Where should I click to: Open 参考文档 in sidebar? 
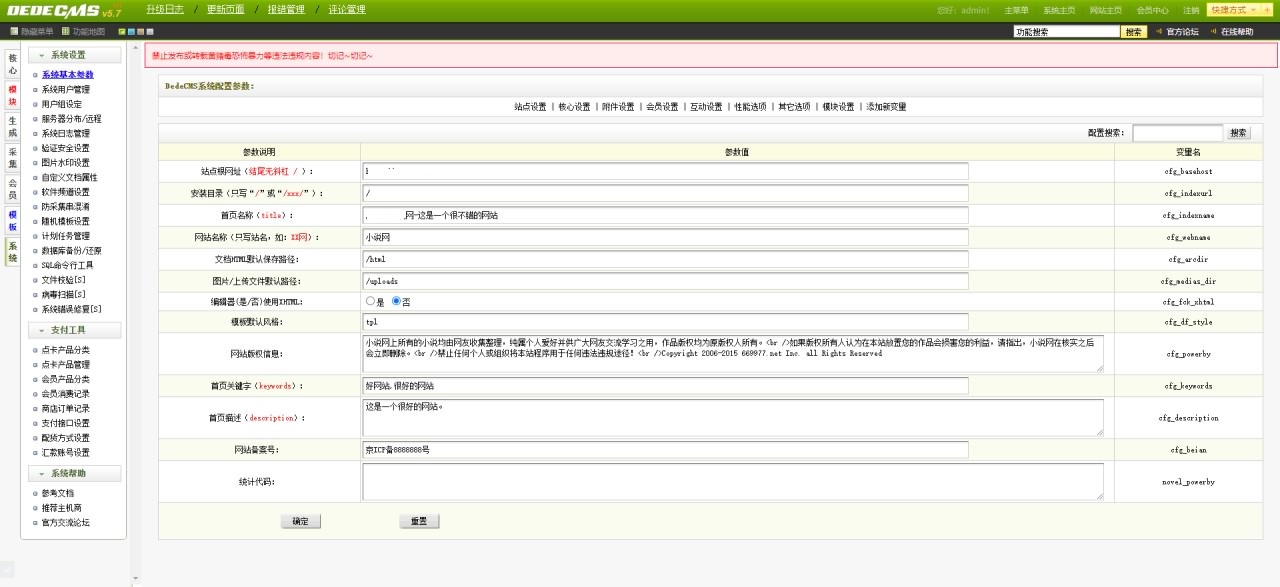click(x=58, y=493)
